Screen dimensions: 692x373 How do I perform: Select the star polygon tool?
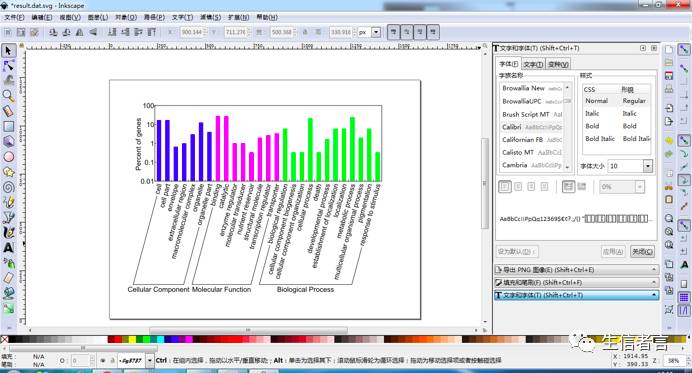(x=8, y=172)
